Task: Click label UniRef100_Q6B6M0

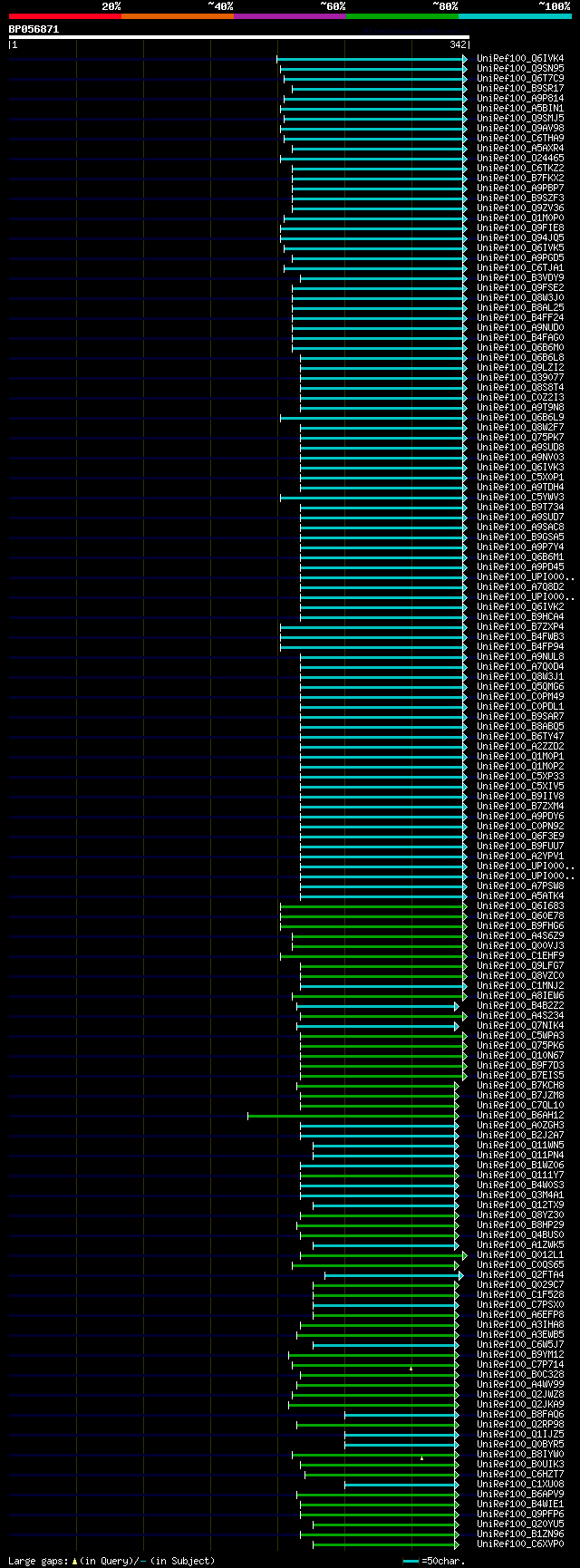Action: pyautogui.click(x=520, y=347)
